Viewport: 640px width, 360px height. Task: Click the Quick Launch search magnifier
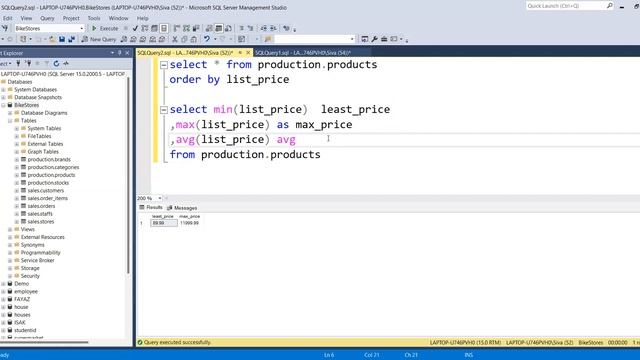609,6
